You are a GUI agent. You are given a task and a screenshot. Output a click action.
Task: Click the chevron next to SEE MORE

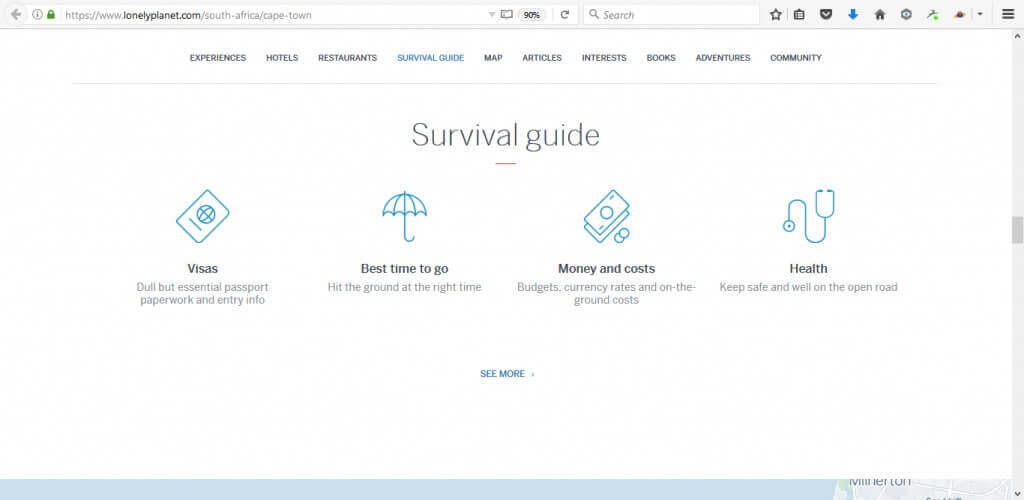click(x=532, y=375)
